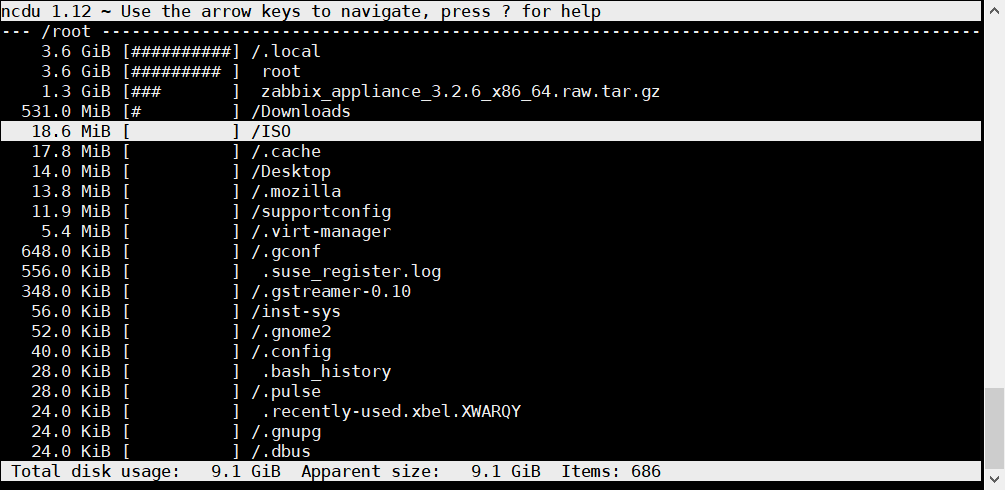Select the /.local directory row

click(490, 51)
